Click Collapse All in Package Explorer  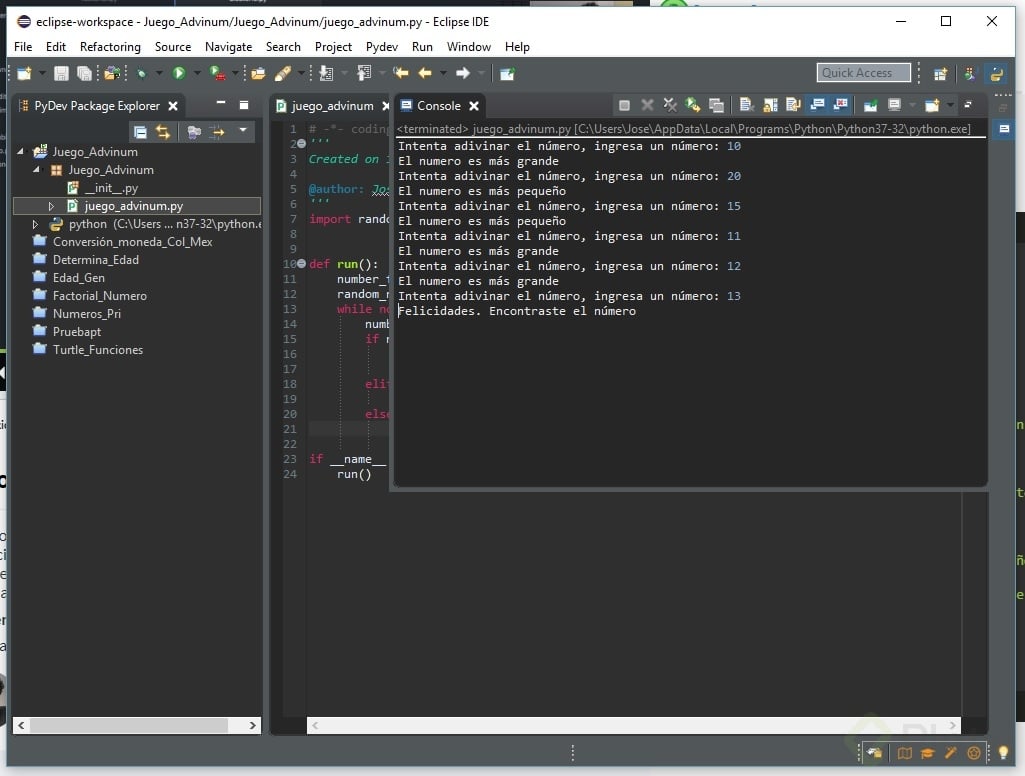coord(140,132)
